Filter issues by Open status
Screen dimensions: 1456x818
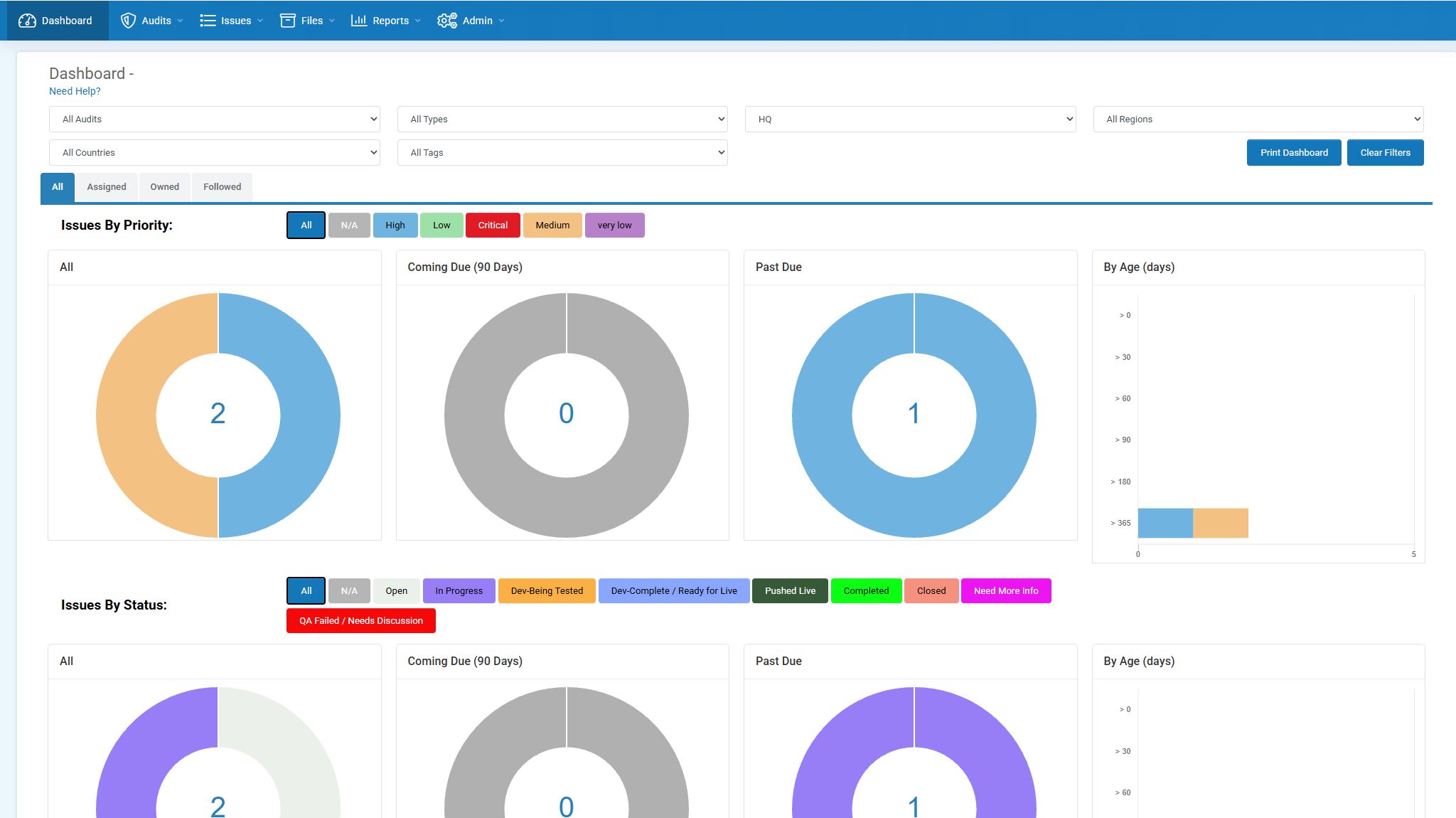[397, 591]
